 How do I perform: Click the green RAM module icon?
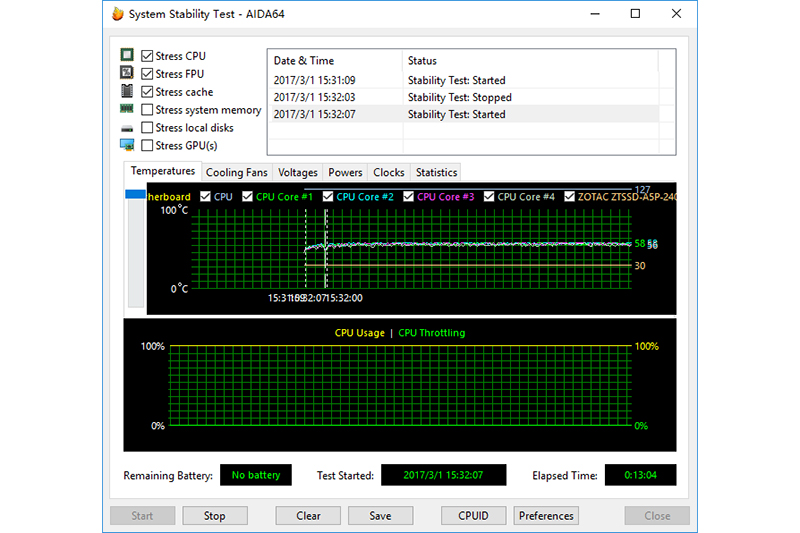coord(127,109)
